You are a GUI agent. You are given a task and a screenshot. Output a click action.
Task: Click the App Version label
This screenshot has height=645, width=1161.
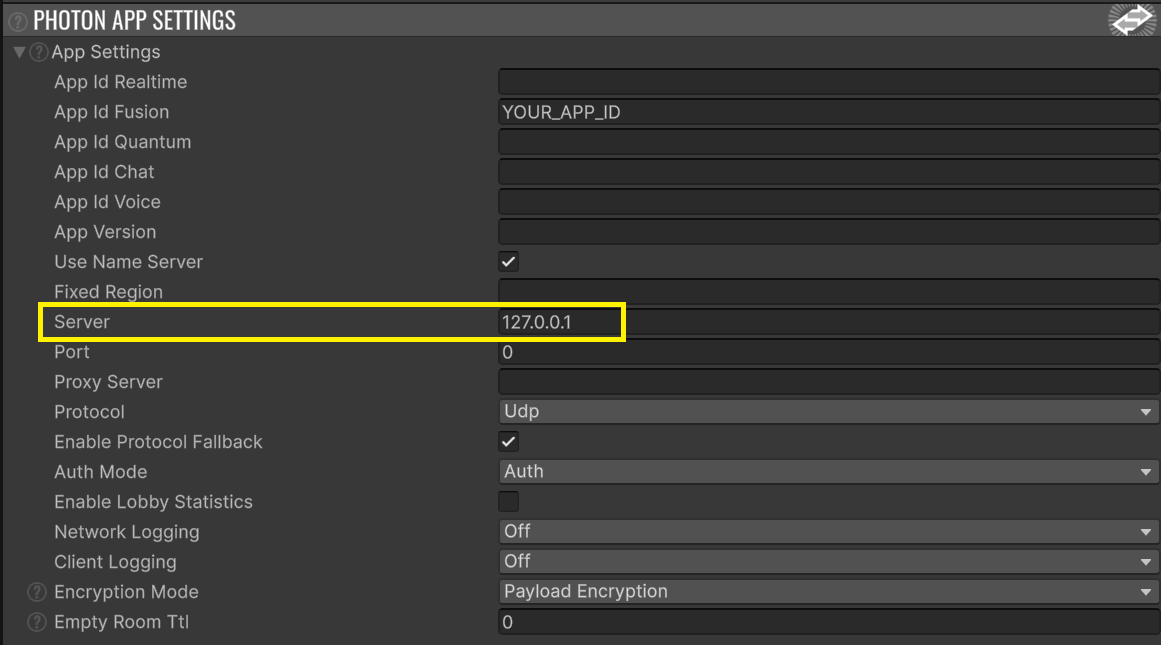click(105, 232)
